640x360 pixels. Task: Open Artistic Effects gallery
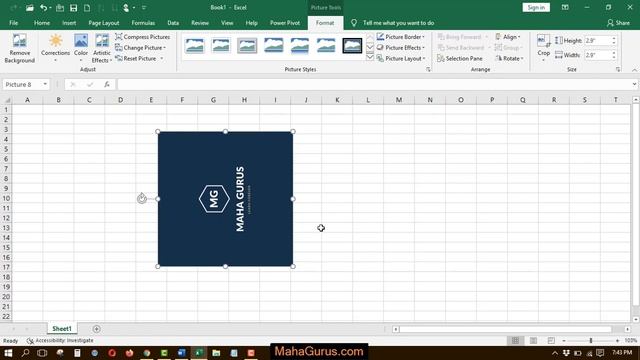pos(102,48)
